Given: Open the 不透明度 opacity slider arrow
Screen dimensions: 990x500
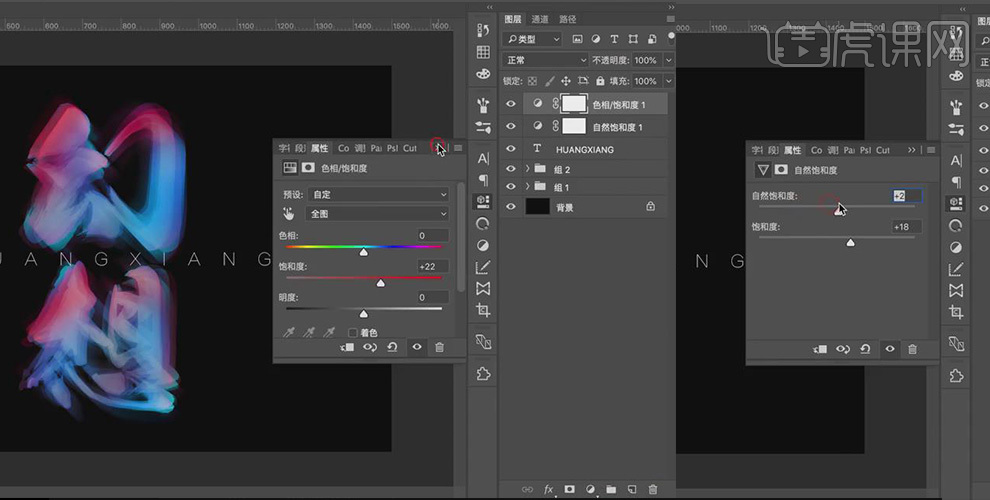Looking at the screenshot, I should tap(669, 60).
